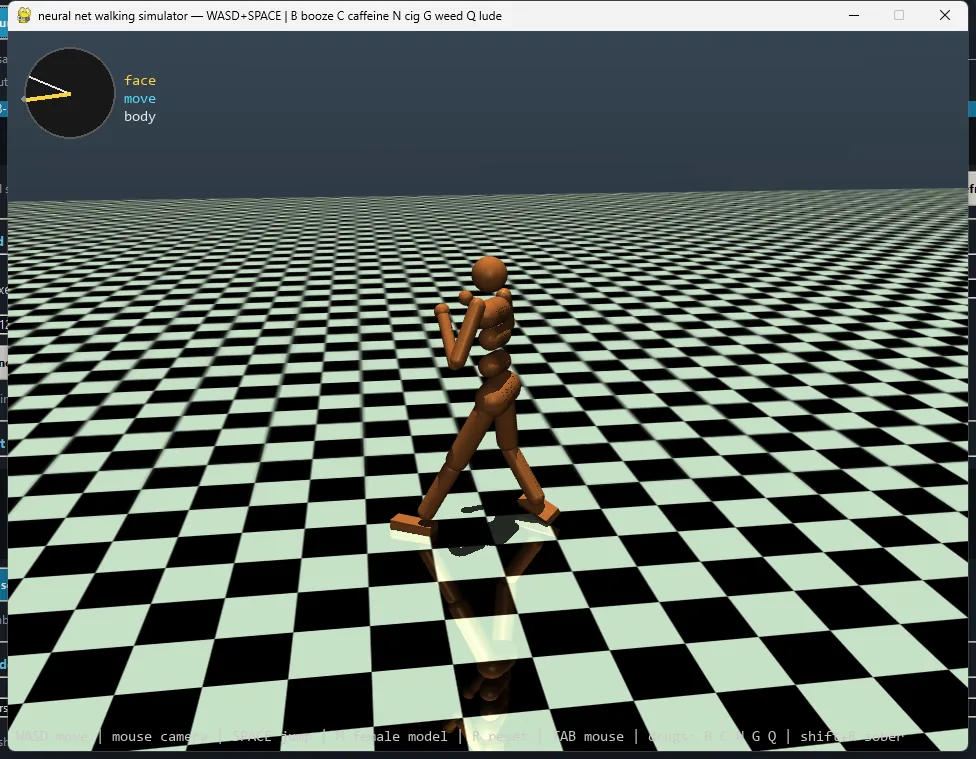Click the circular direction compass dial
This screenshot has height=759, width=976.
coord(70,93)
